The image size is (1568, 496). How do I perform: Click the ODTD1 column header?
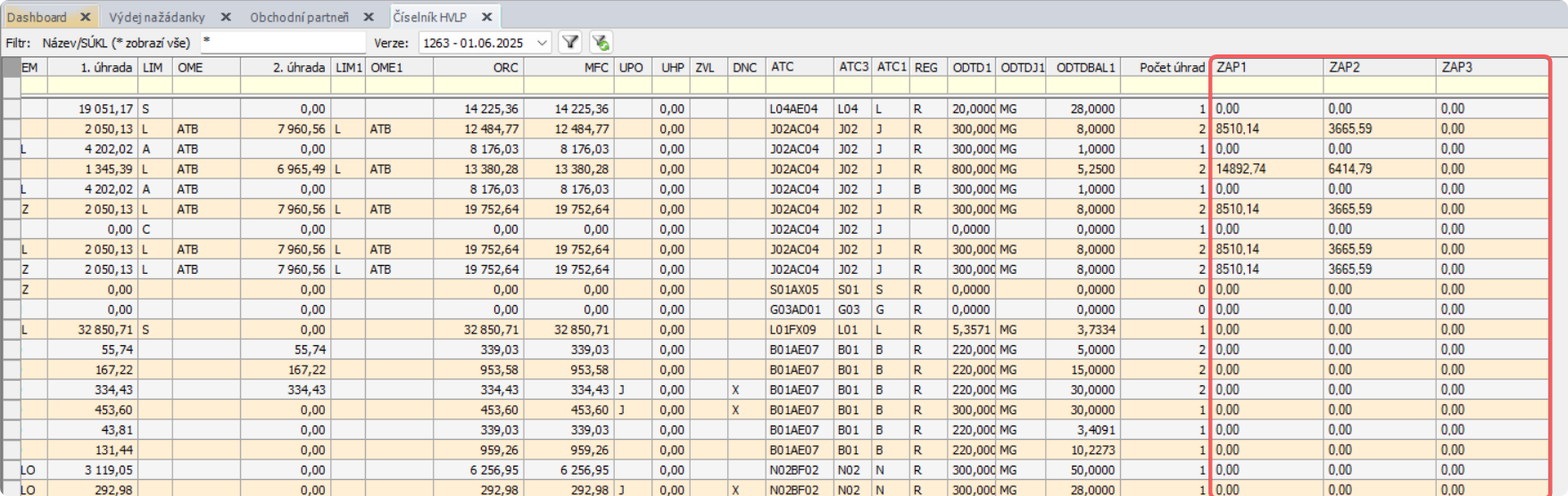tap(972, 67)
